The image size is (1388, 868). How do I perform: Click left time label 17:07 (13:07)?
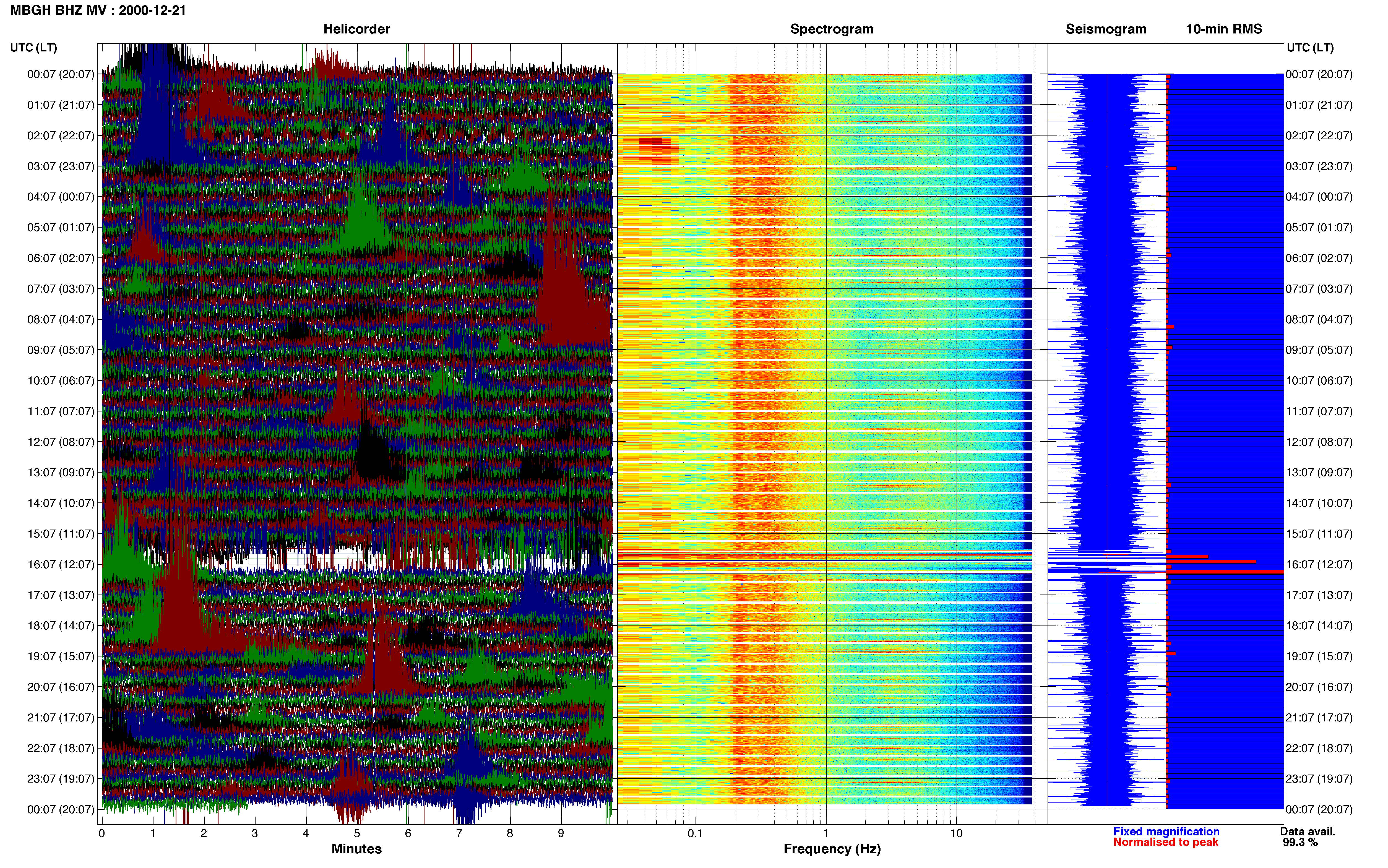[61, 595]
